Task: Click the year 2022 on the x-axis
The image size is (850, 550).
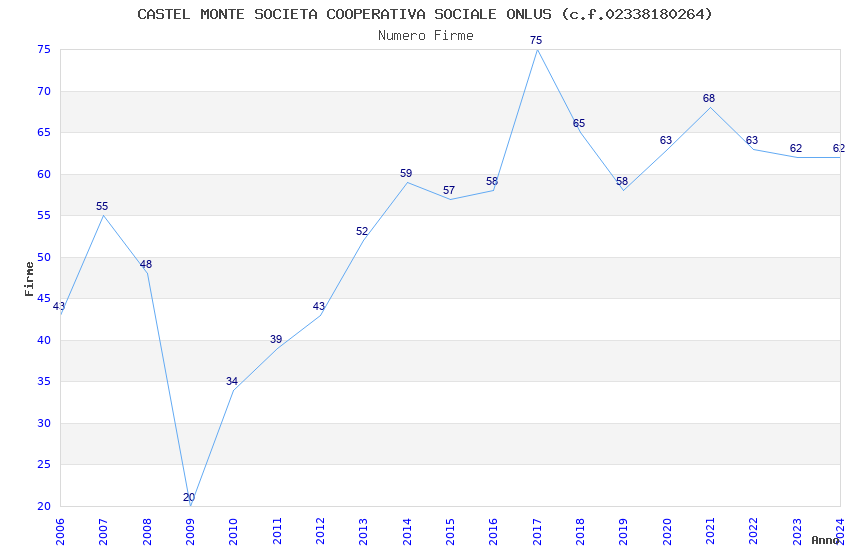Action: point(754,531)
